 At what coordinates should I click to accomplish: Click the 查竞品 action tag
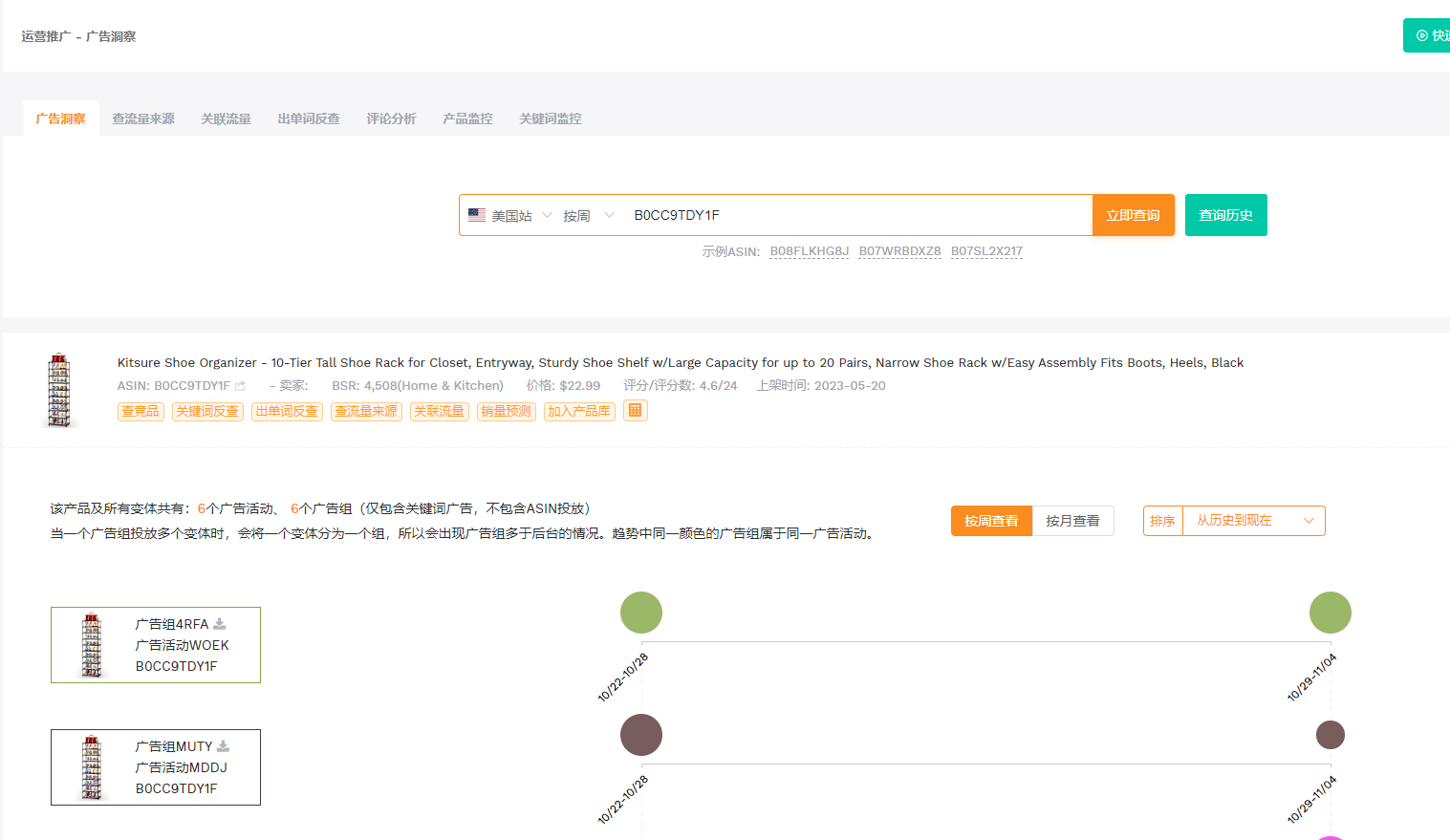pyautogui.click(x=140, y=411)
